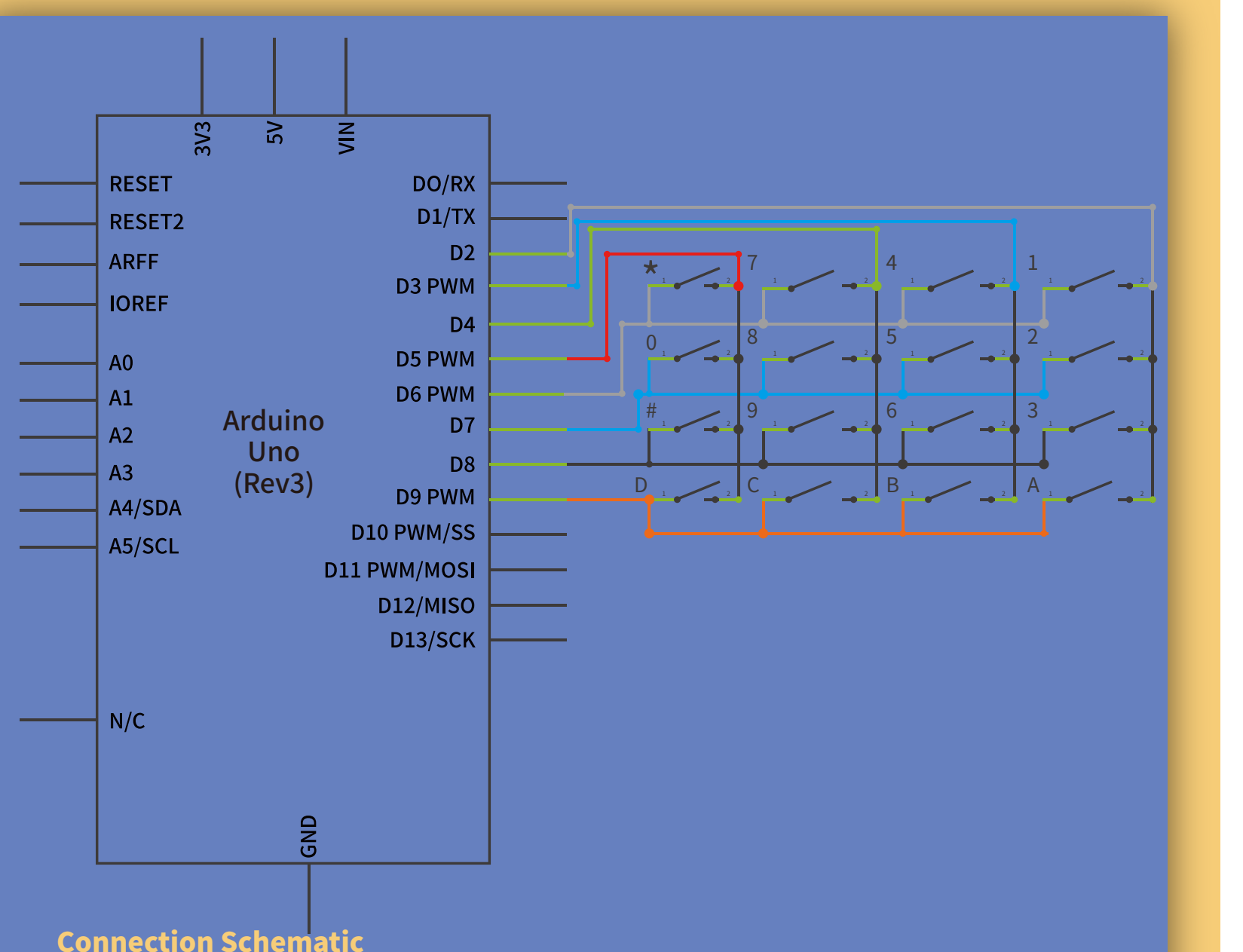Click the 5V power pin label
This screenshot has width=1243, height=952.
pos(274,133)
